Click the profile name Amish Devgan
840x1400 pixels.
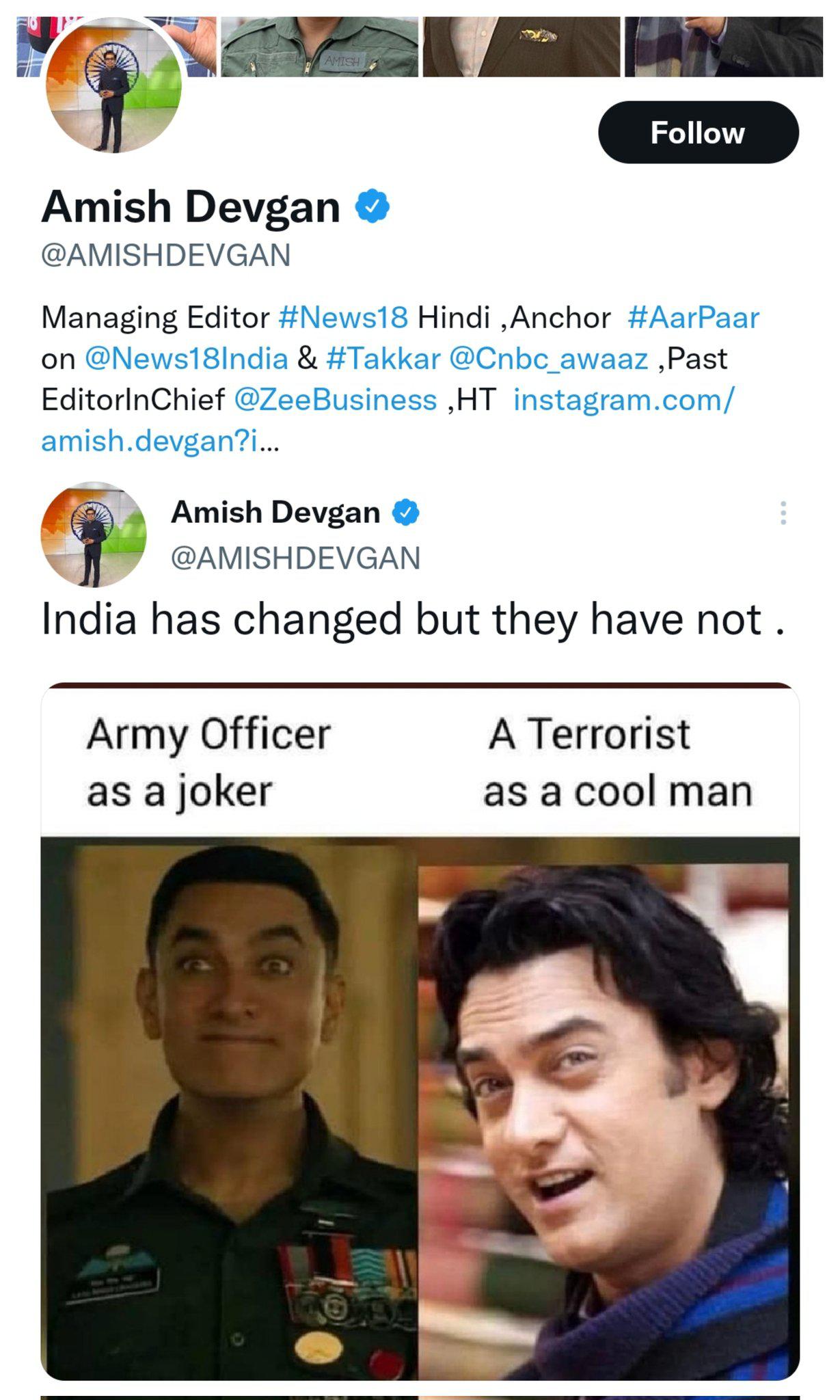(x=191, y=210)
